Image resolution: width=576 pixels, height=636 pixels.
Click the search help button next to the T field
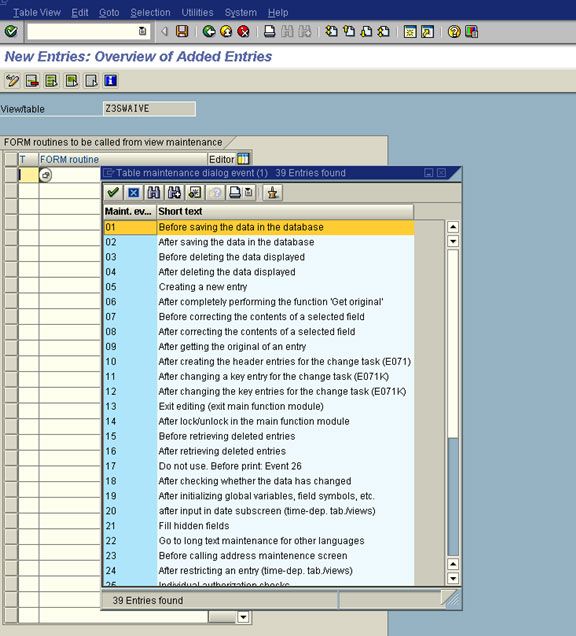45,175
